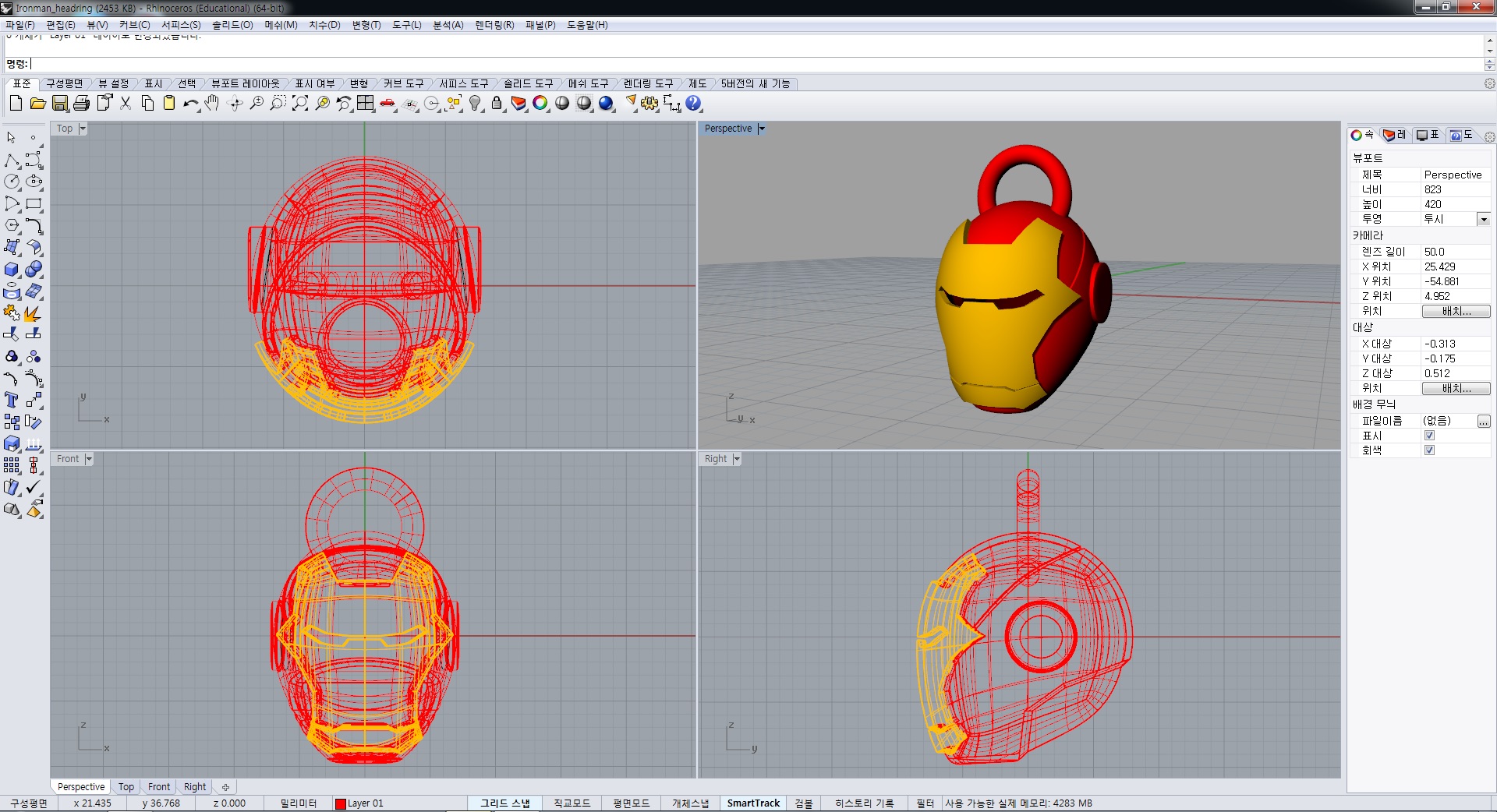
Task: Undo with the curved arrow icon
Action: tap(191, 104)
